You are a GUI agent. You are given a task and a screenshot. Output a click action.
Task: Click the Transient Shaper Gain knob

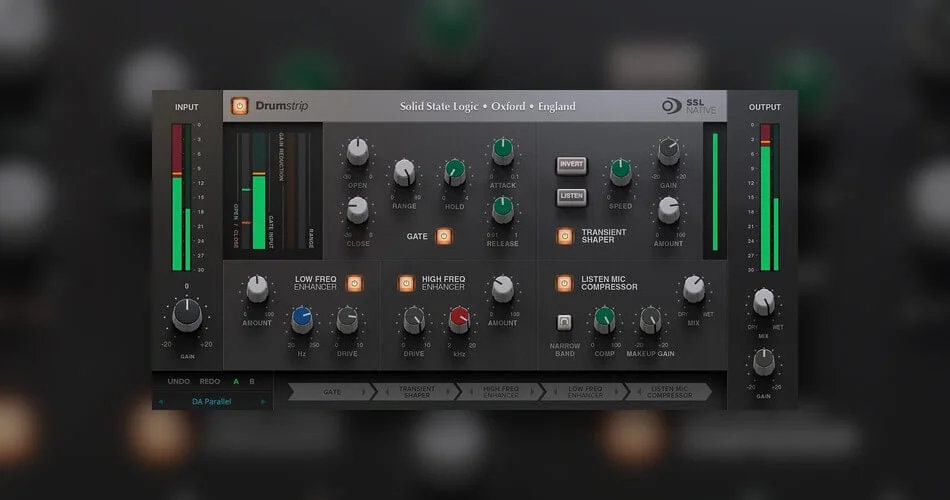point(668,152)
